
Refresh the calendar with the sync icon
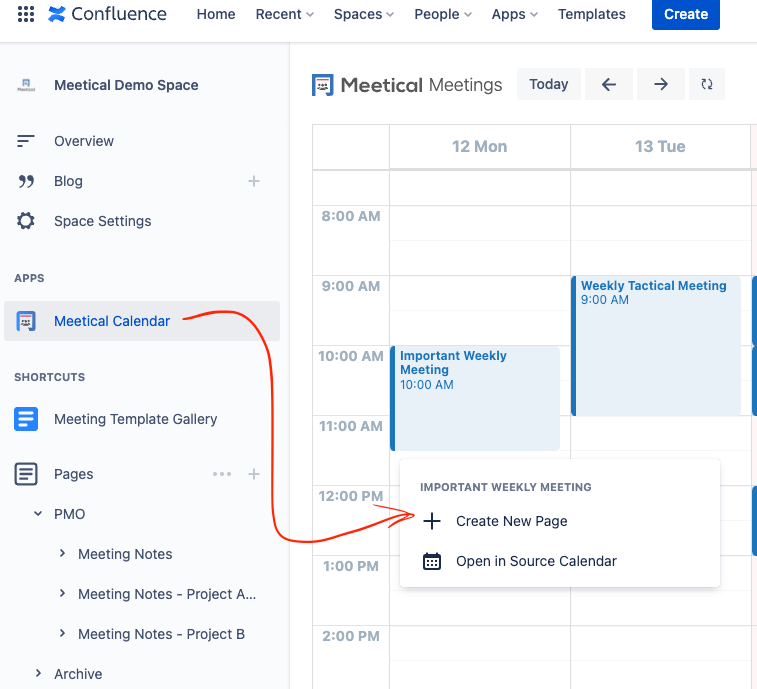(707, 84)
